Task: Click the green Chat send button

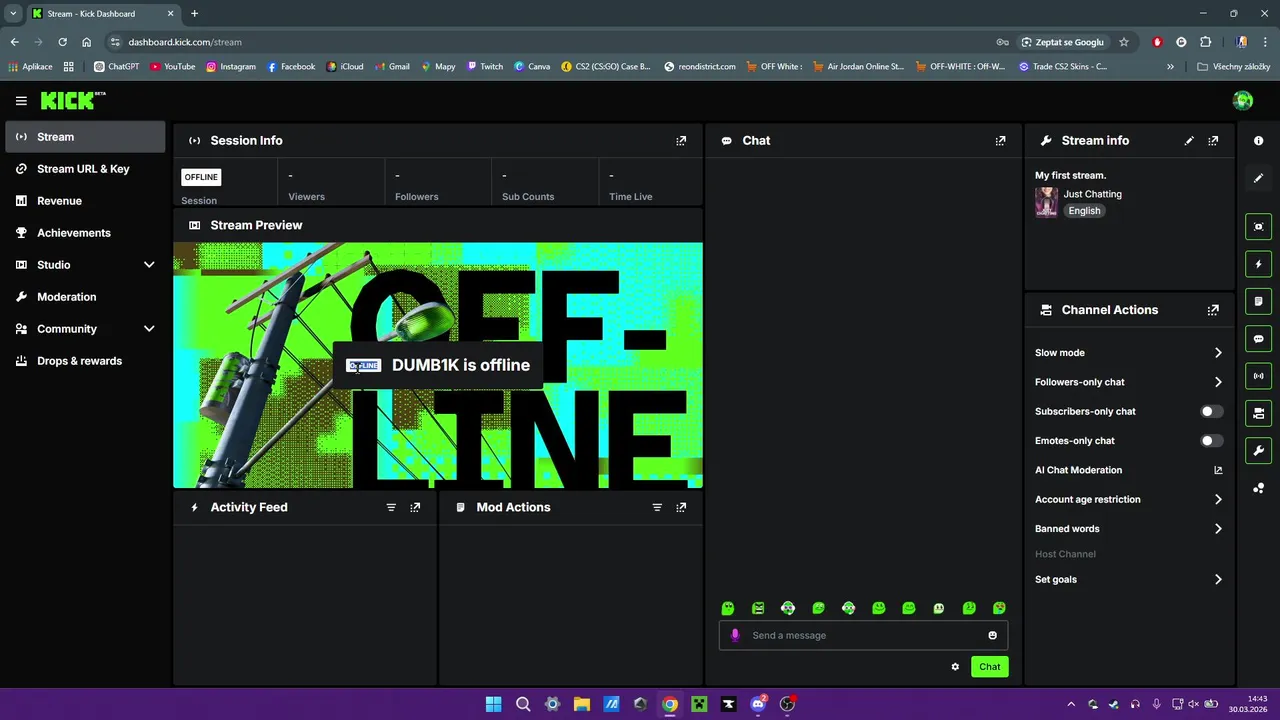Action: click(989, 667)
